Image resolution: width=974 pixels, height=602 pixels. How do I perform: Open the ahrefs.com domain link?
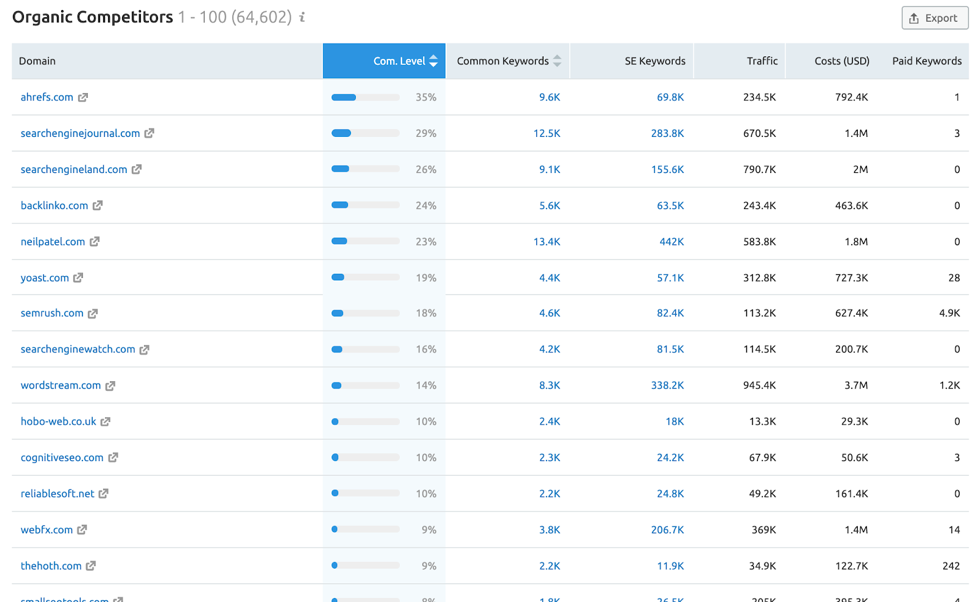tap(47, 97)
